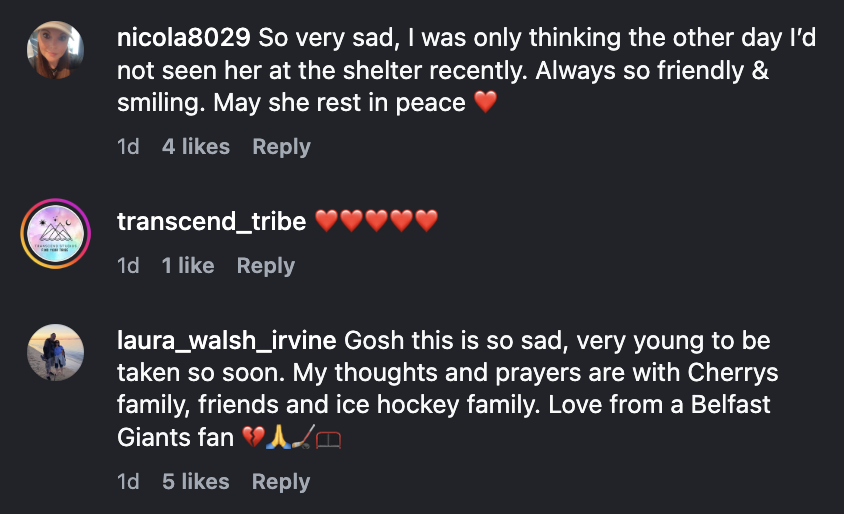
Task: Open nicola8029's profile picture
Action: (x=55, y=50)
